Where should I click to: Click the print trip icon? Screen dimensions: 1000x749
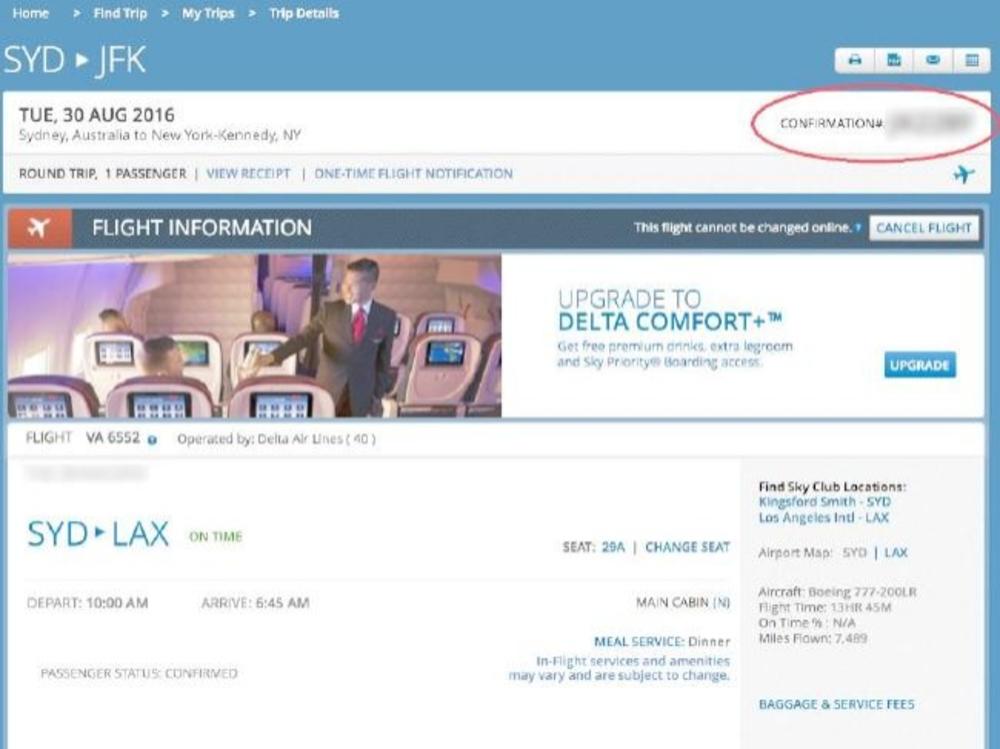pos(855,60)
